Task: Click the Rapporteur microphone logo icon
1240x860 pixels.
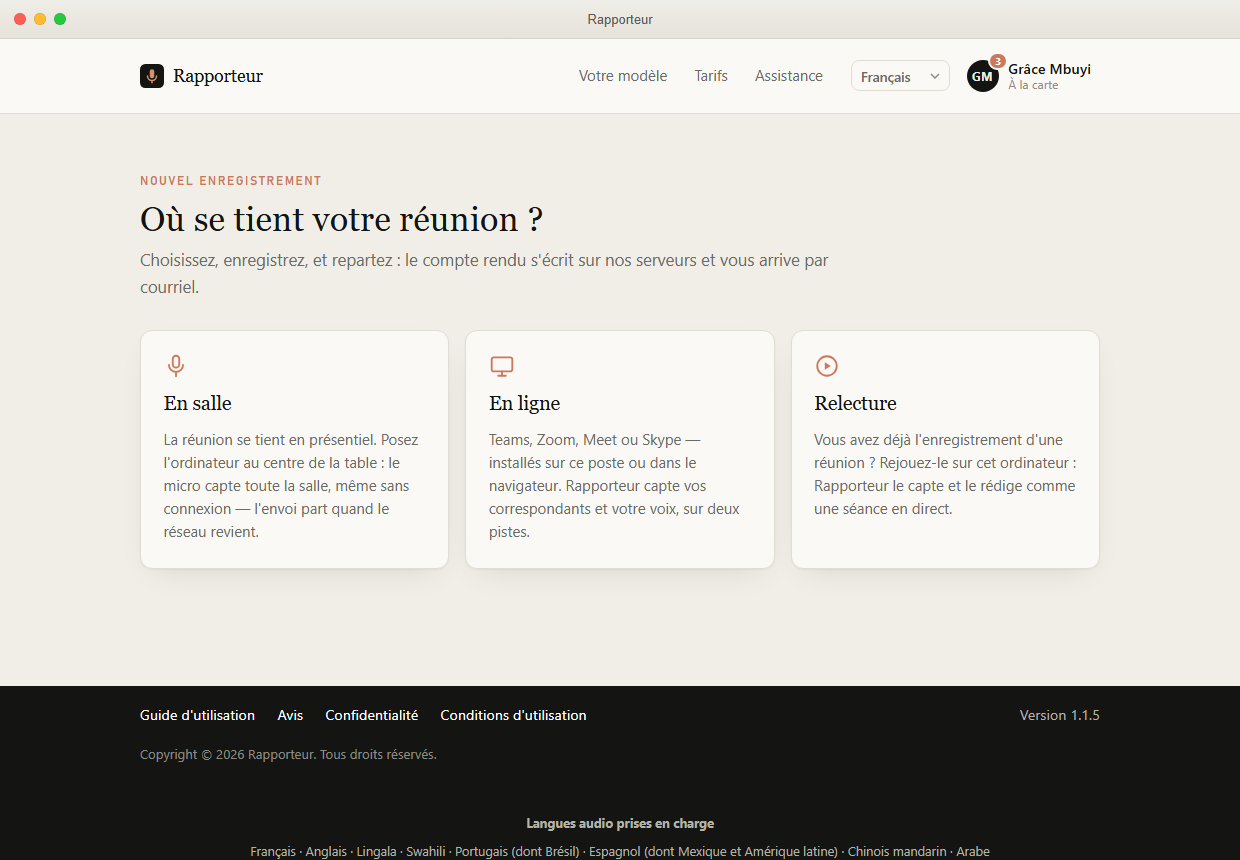Action: coord(152,76)
